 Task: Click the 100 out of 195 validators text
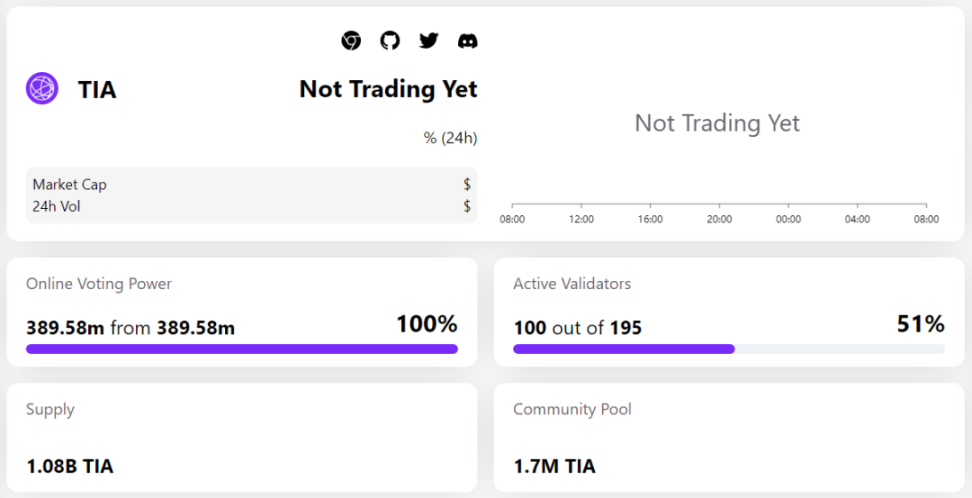577,327
